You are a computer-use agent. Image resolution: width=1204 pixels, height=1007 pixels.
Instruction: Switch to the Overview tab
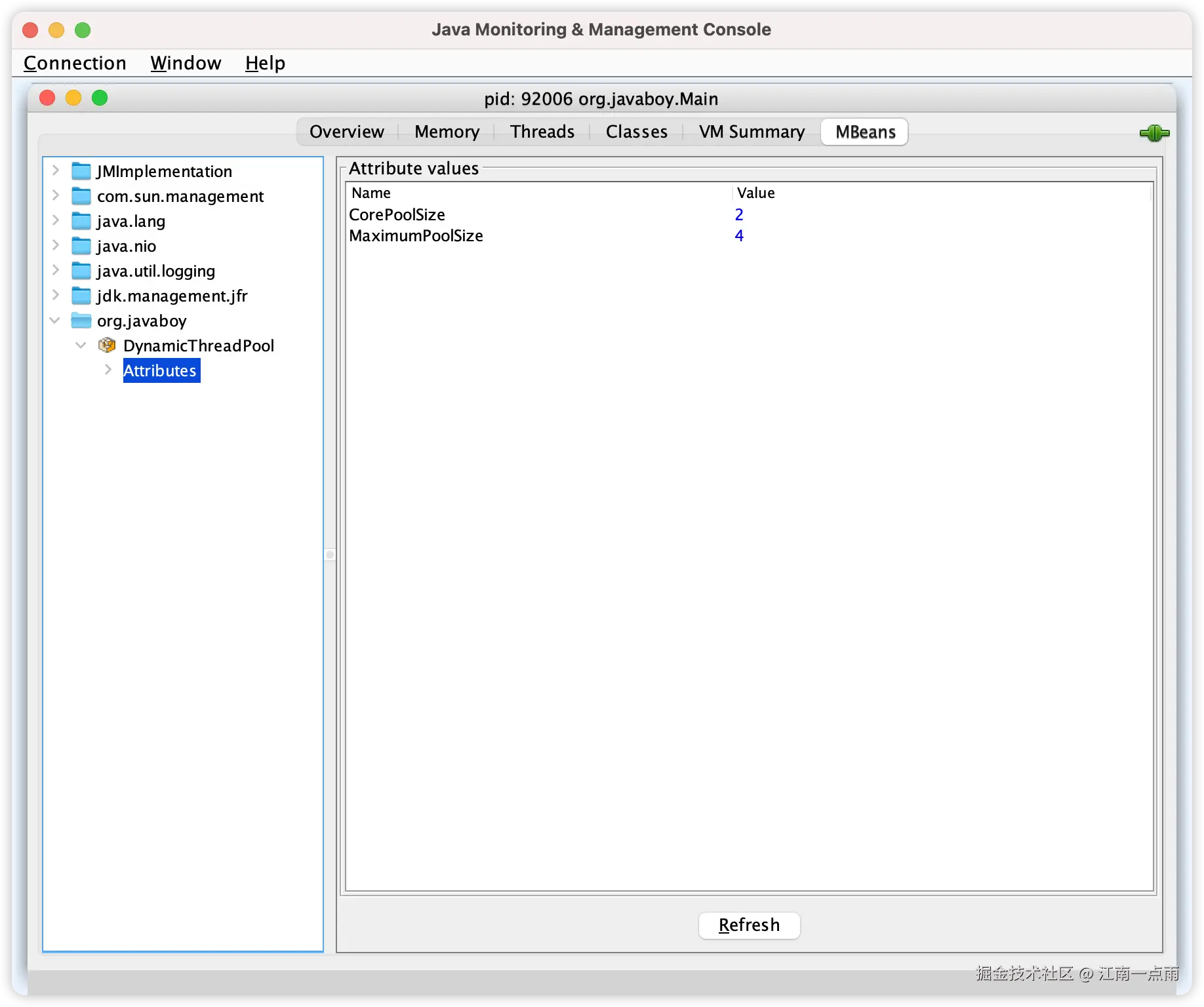click(x=347, y=132)
